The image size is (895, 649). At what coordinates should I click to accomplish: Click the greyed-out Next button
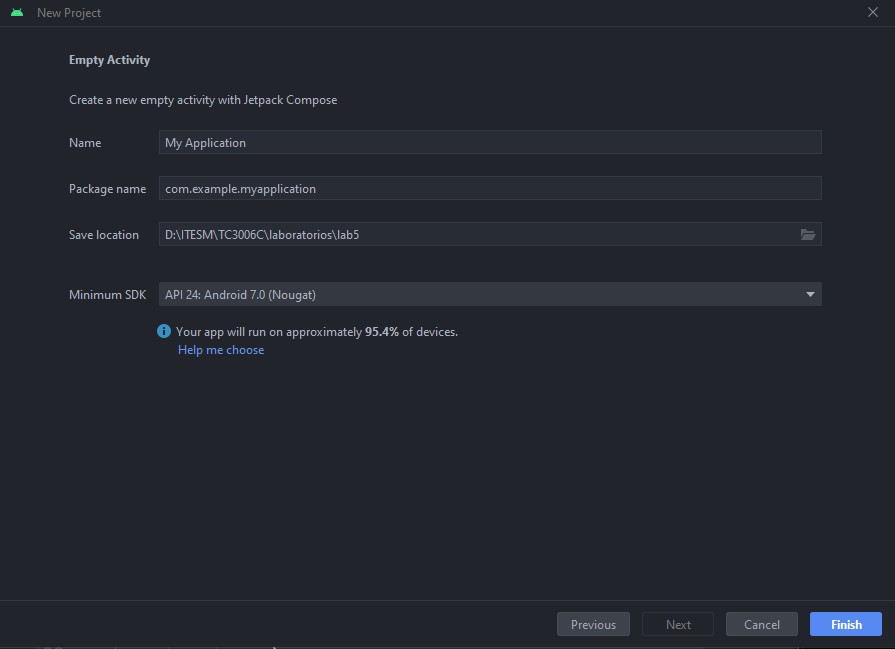tap(678, 624)
